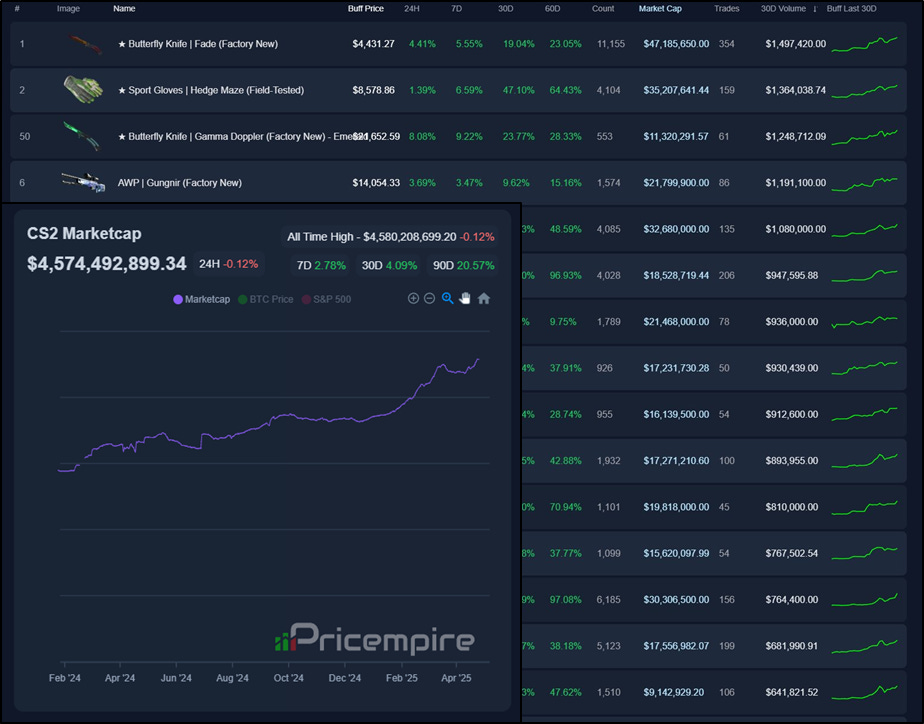This screenshot has width=924, height=724.
Task: Open sparkline chart in the $1,248,712.09 volume row
Action: tap(864, 137)
